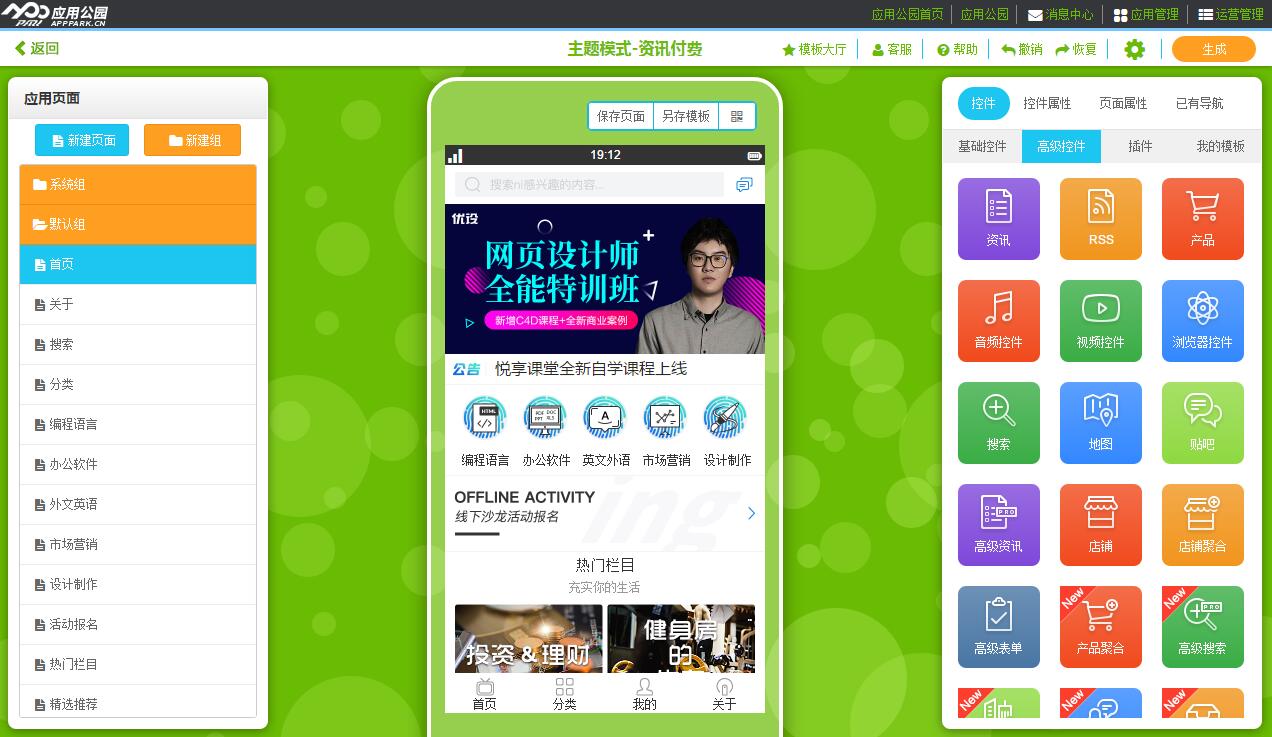Collapse the 系统组 page group
Image resolution: width=1272 pixels, height=737 pixels.
(137, 185)
